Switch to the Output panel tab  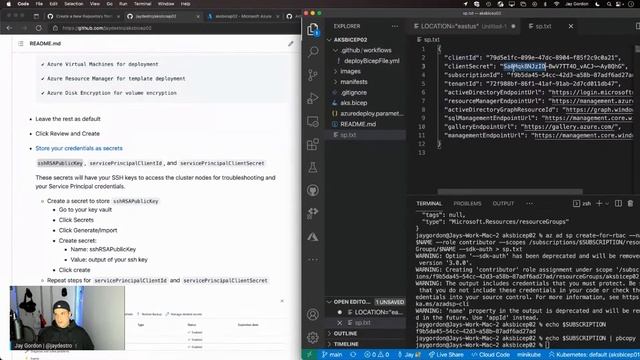[503, 203]
